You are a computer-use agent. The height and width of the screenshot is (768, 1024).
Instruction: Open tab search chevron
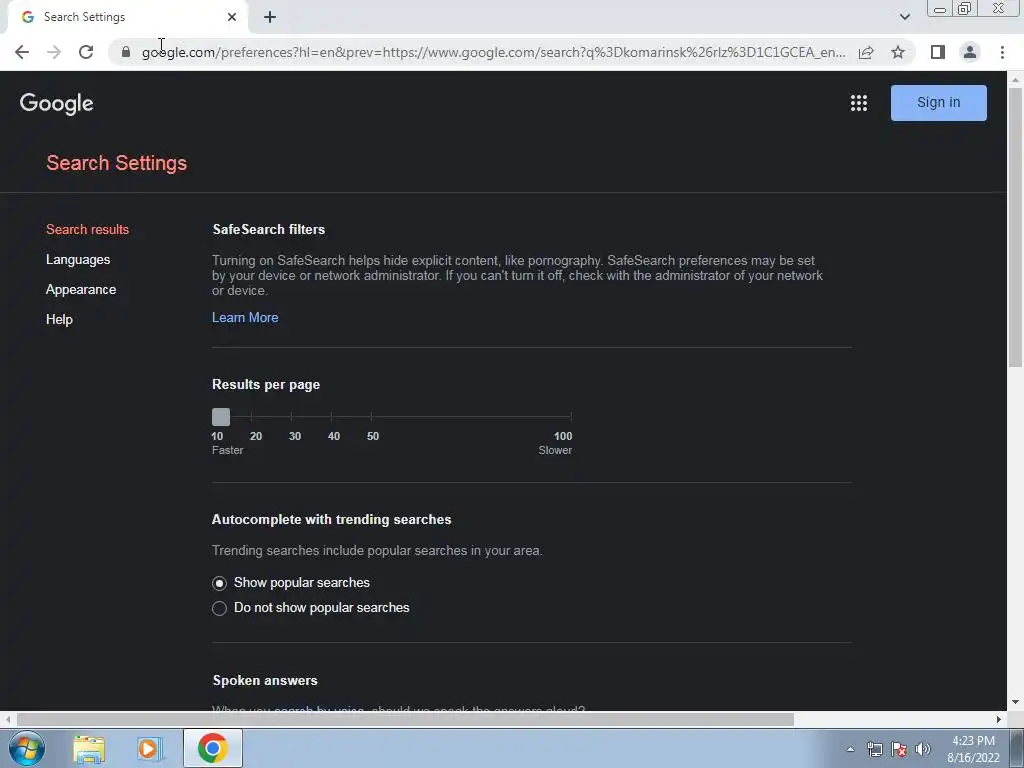904,17
